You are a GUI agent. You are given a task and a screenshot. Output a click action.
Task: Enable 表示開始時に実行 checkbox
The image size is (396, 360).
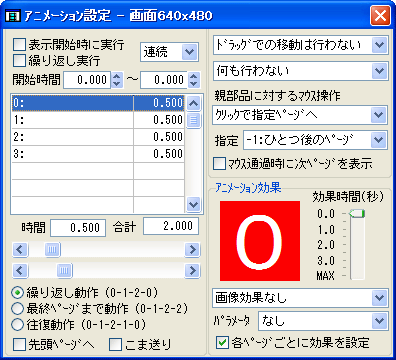click(19, 44)
